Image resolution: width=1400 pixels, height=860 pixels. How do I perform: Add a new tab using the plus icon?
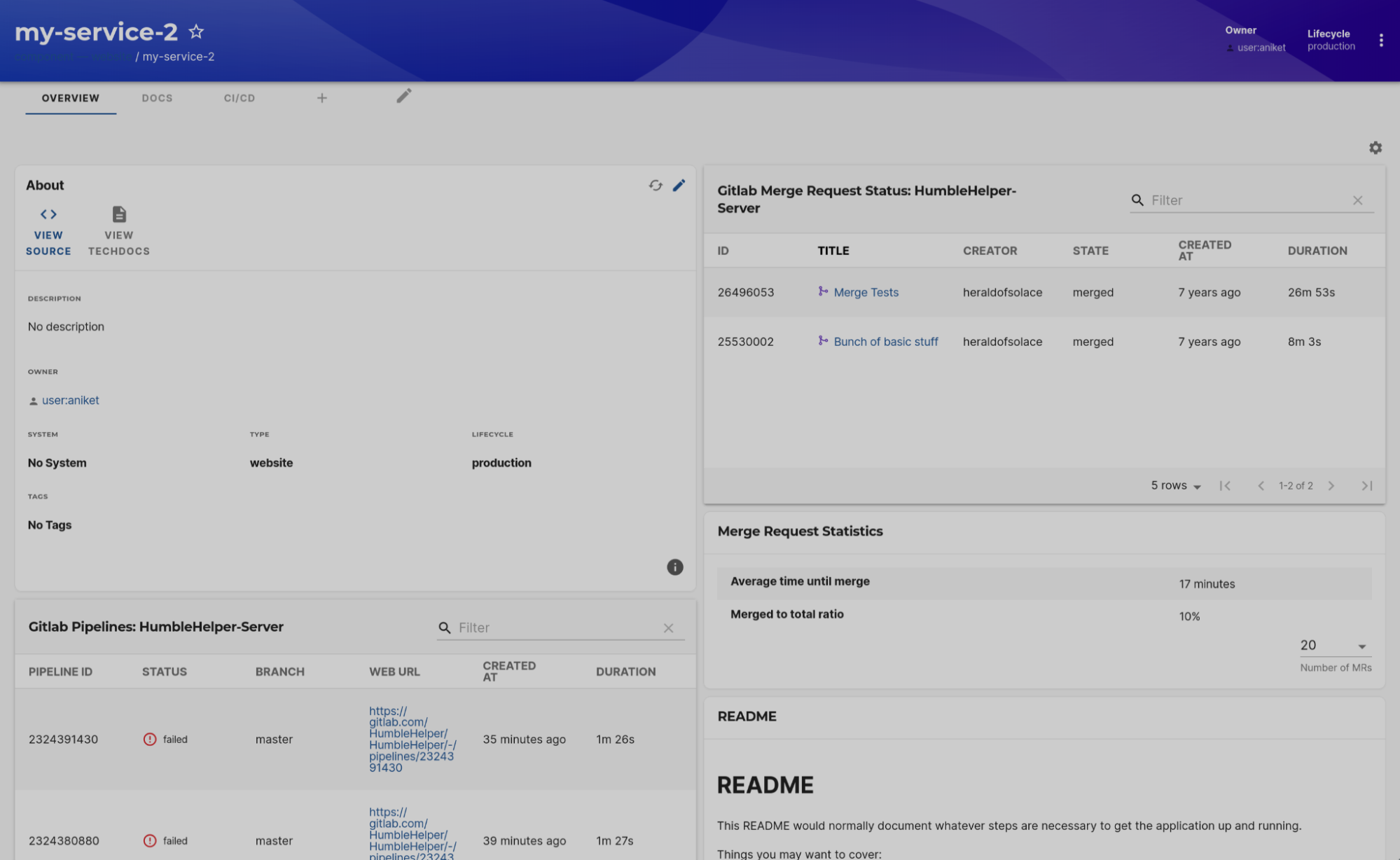coord(321,97)
